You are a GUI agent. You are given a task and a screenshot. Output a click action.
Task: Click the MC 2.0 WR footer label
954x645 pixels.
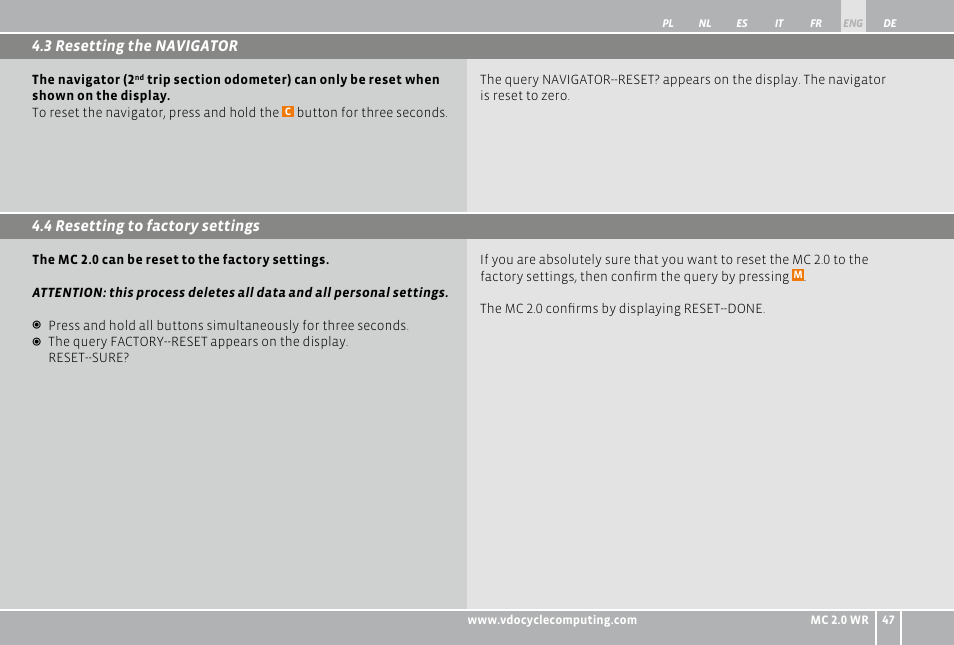(x=839, y=620)
